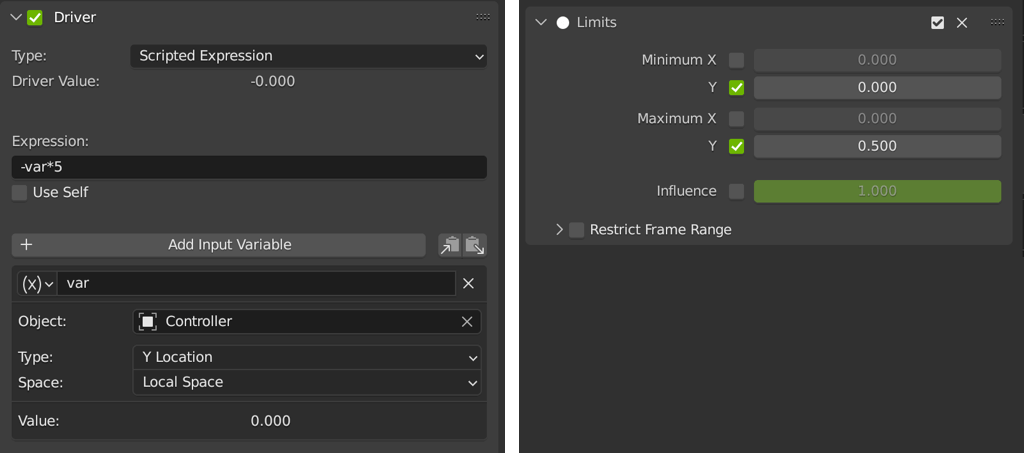Mute the Limits modifier checkbox
Image resolution: width=1024 pixels, height=453 pixels.
[x=937, y=23]
